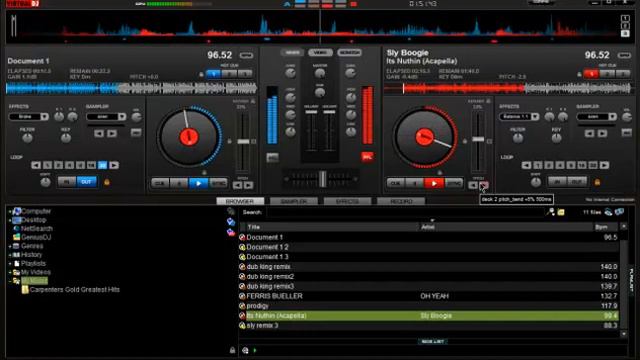Pitch bend up (+) on right deck
Image resolution: width=640 pixels, height=360 pixels.
pyautogui.click(x=484, y=185)
